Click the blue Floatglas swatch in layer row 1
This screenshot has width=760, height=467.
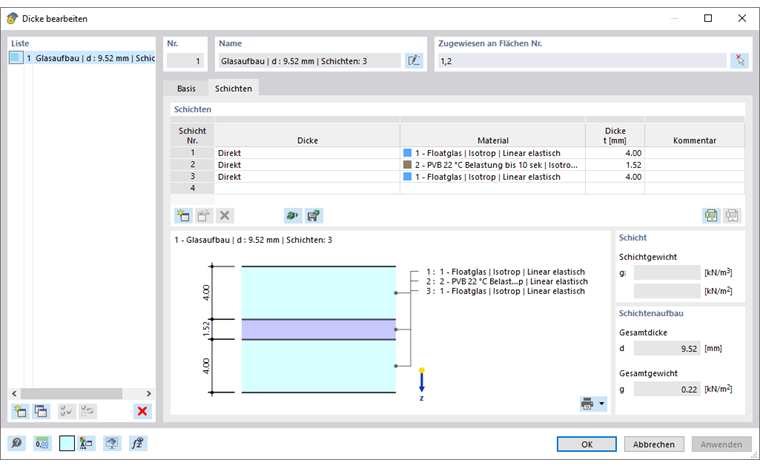(x=407, y=153)
